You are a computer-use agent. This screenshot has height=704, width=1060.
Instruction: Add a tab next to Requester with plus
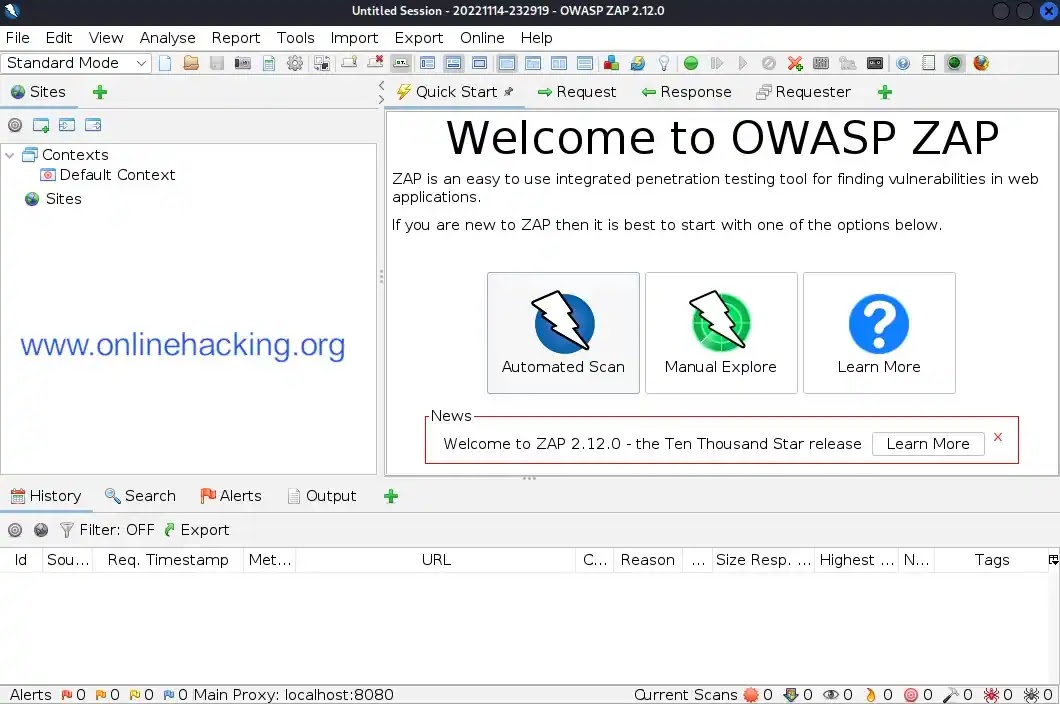[884, 92]
